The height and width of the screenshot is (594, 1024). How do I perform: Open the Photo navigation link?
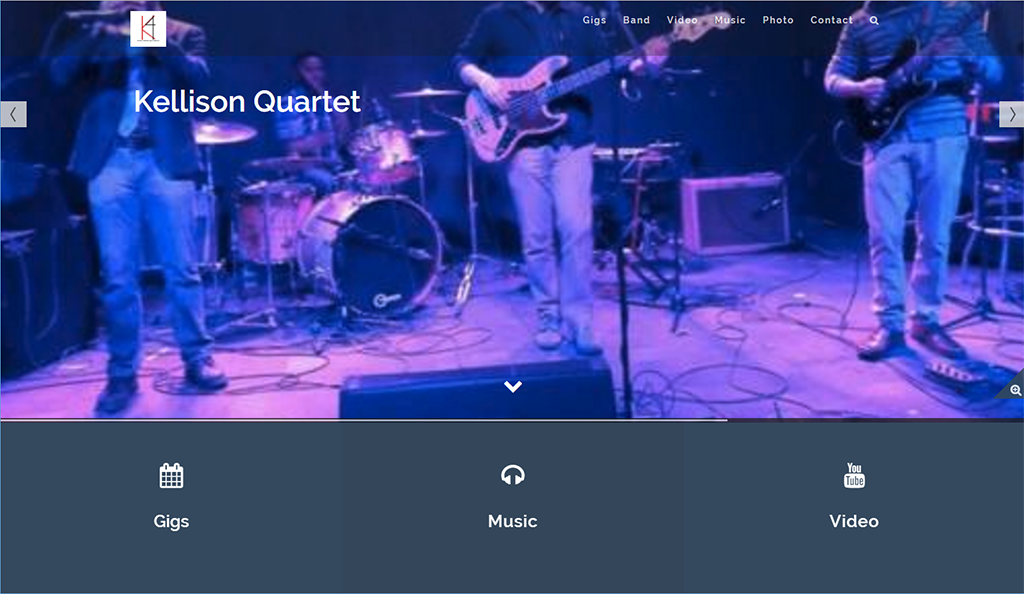pyautogui.click(x=778, y=20)
